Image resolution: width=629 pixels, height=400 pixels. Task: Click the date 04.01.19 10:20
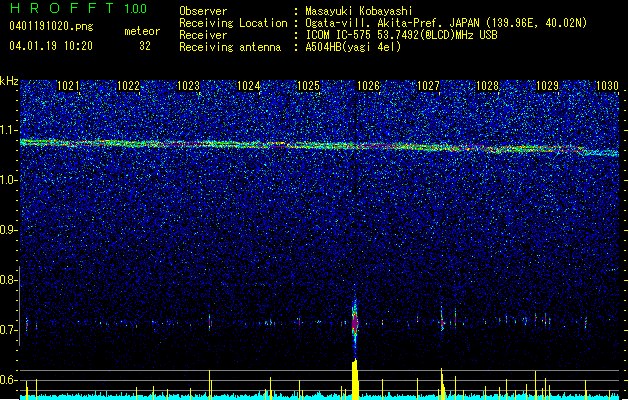point(51,46)
